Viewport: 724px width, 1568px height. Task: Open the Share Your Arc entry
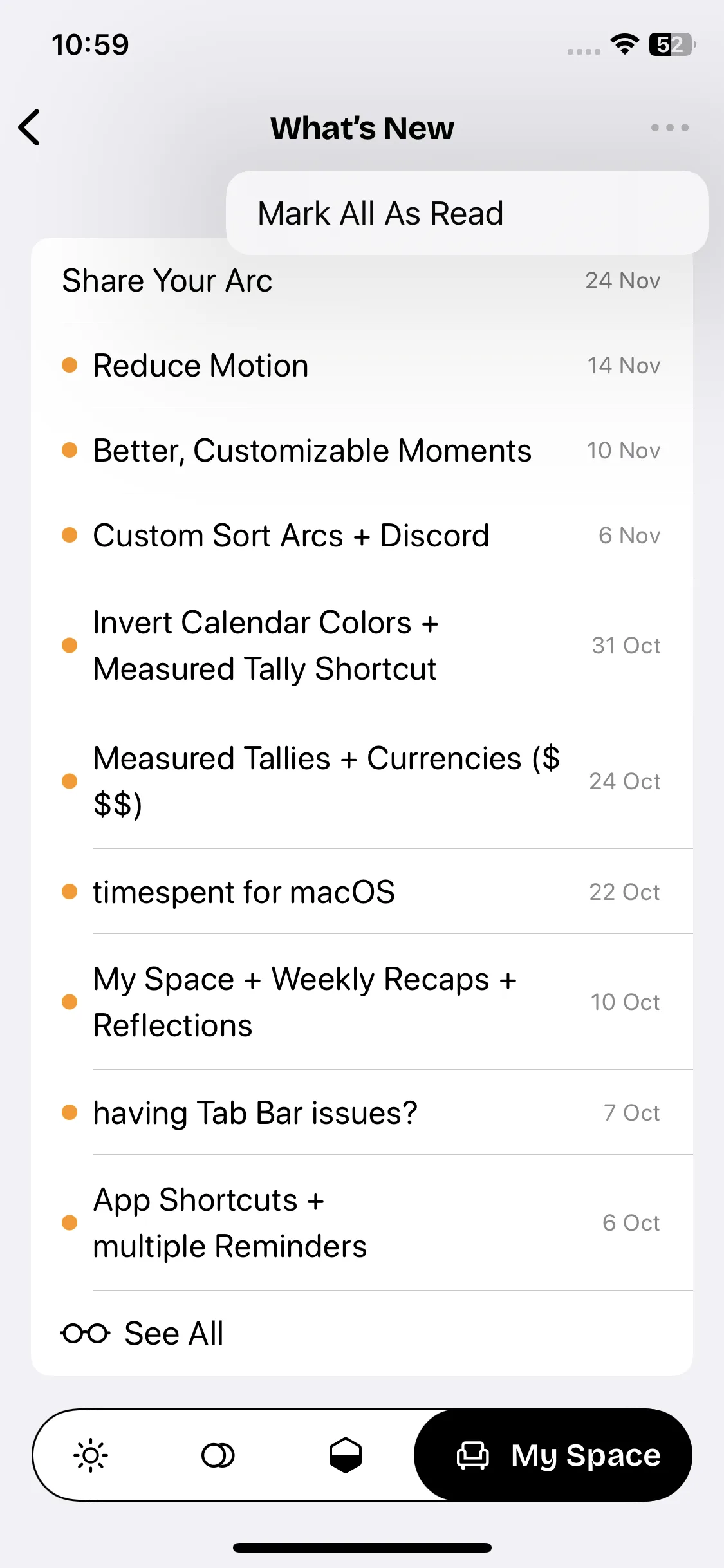click(x=167, y=281)
